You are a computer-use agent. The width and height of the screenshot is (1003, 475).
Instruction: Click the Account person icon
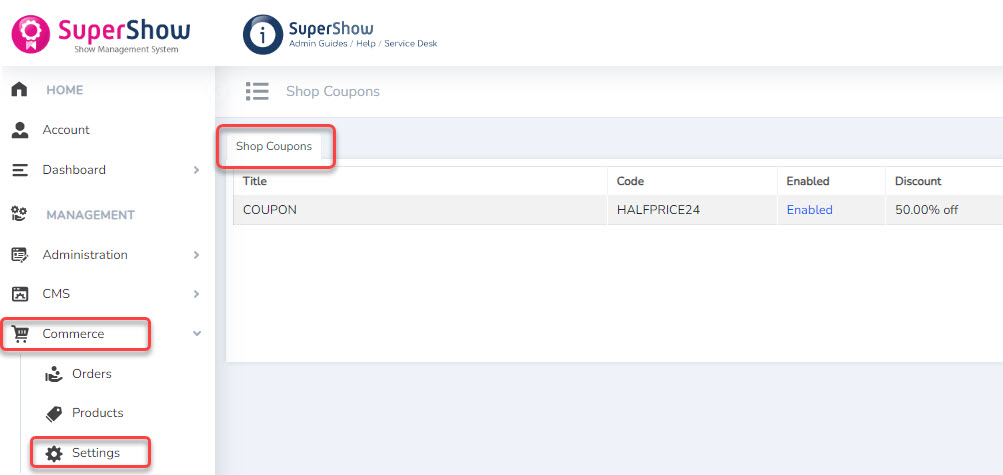(19, 130)
